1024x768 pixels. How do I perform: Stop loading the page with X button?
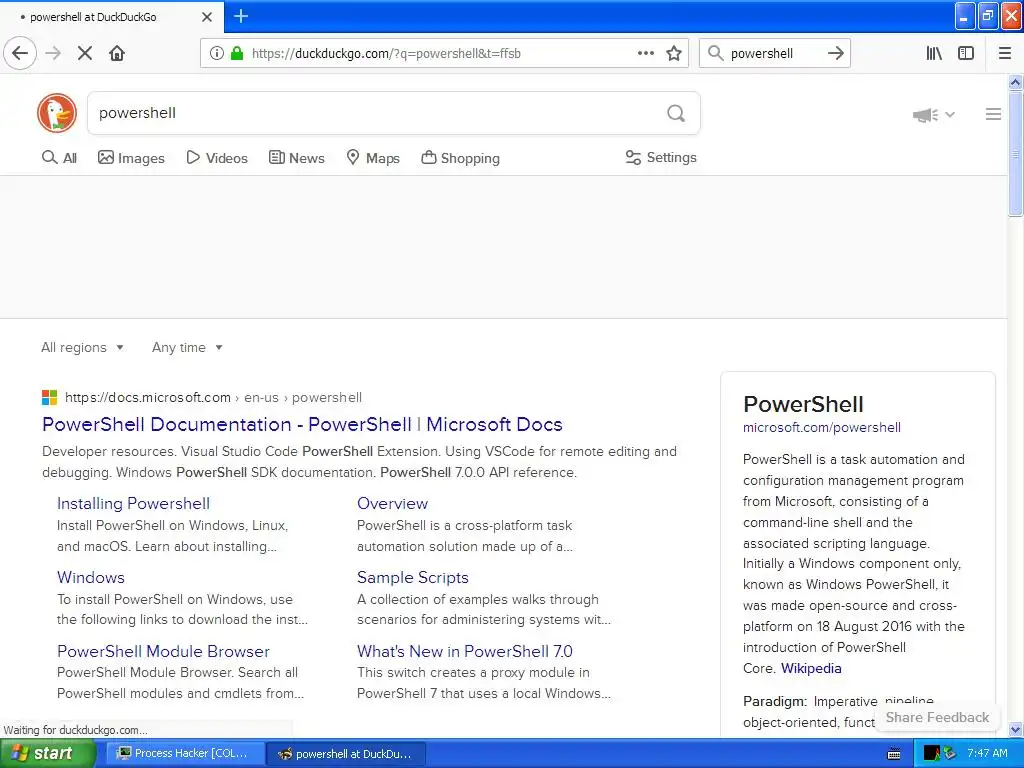click(85, 54)
